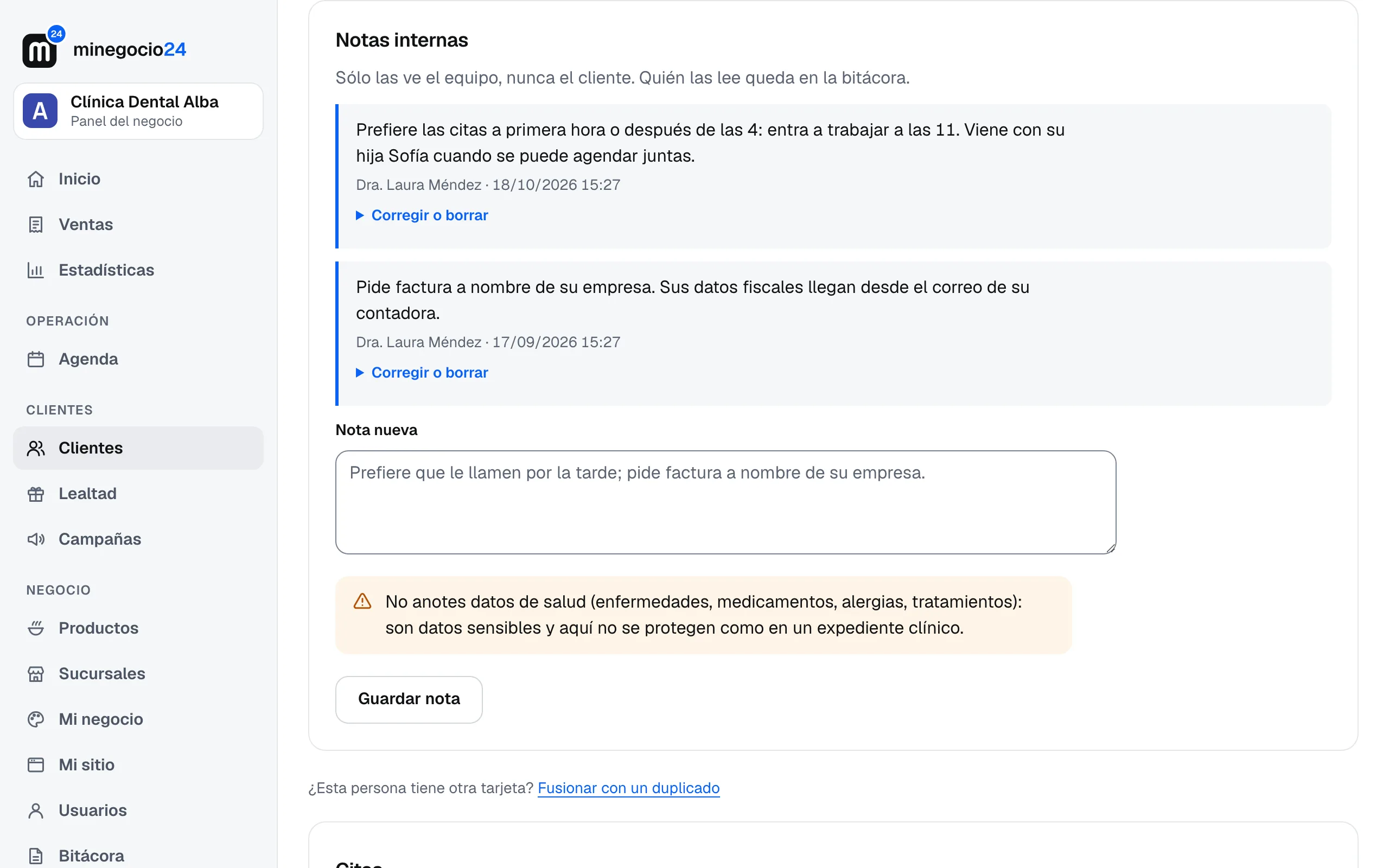The image size is (1389, 868).
Task: Click the Estadísticas bar chart icon
Action: (36, 270)
